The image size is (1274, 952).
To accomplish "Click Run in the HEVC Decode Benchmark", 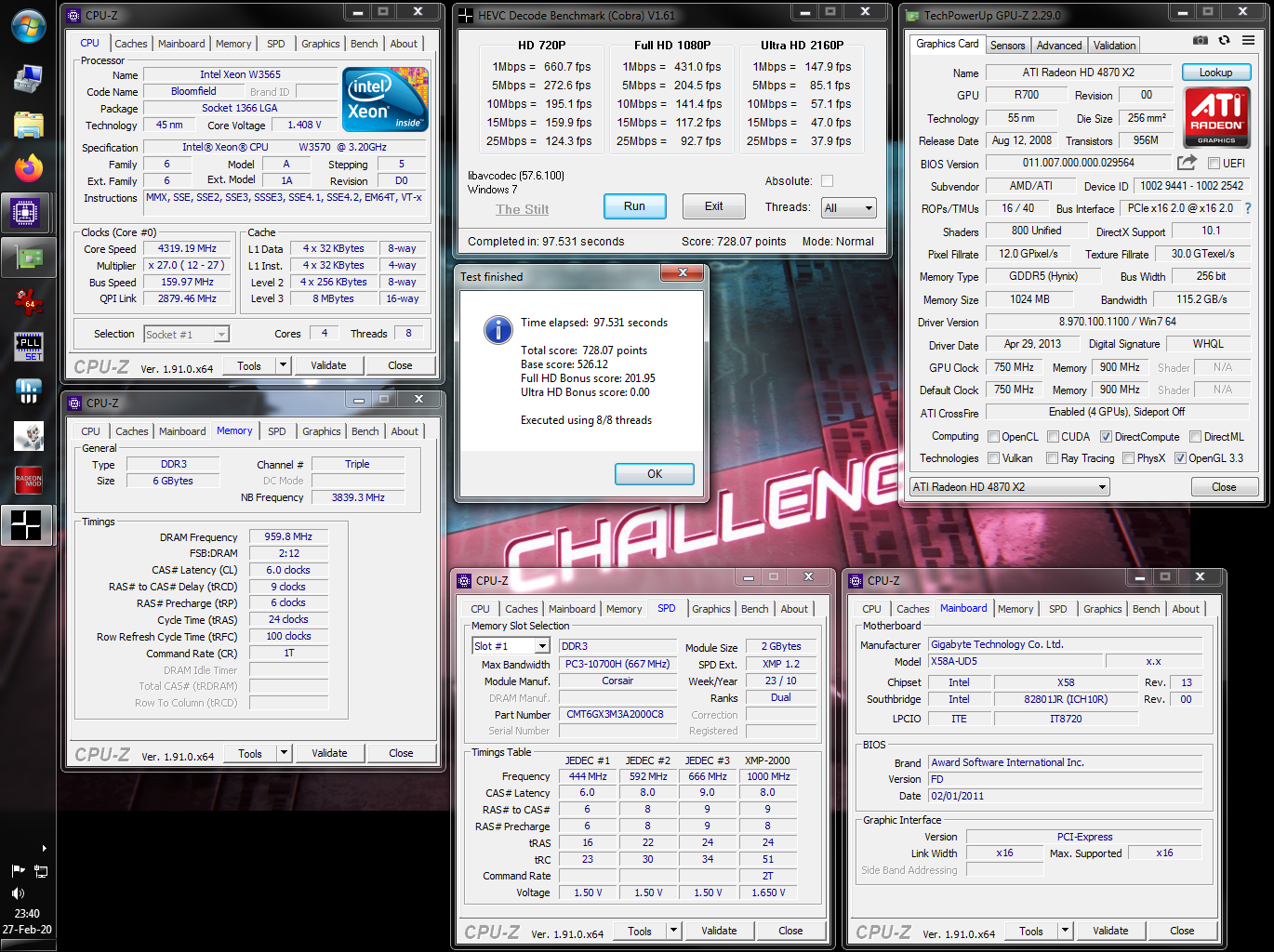I will tap(634, 206).
